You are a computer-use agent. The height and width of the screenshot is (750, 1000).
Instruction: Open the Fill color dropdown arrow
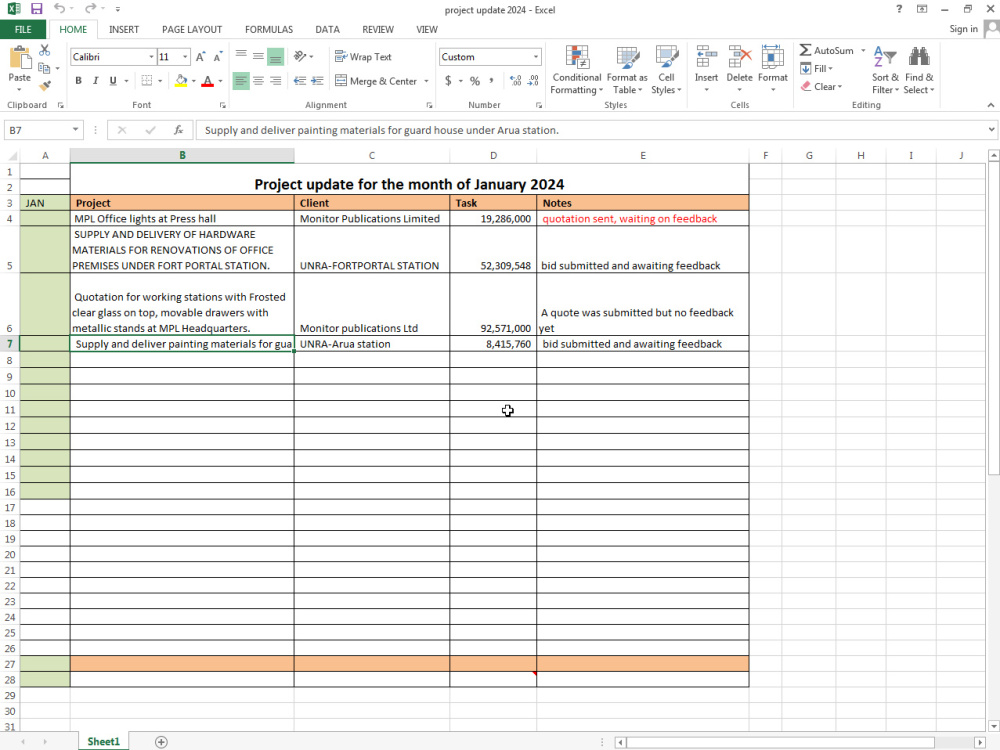tap(193, 81)
